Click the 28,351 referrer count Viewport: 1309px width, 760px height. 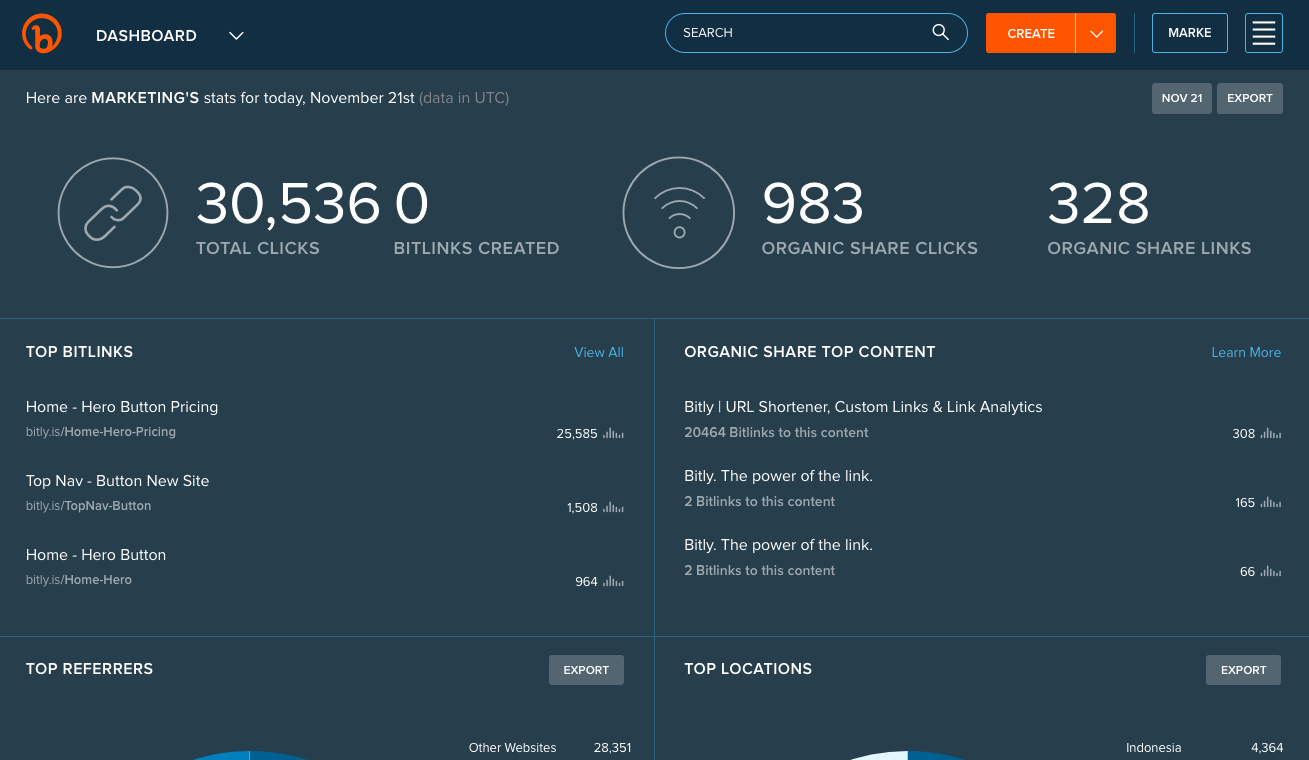pyautogui.click(x=612, y=747)
